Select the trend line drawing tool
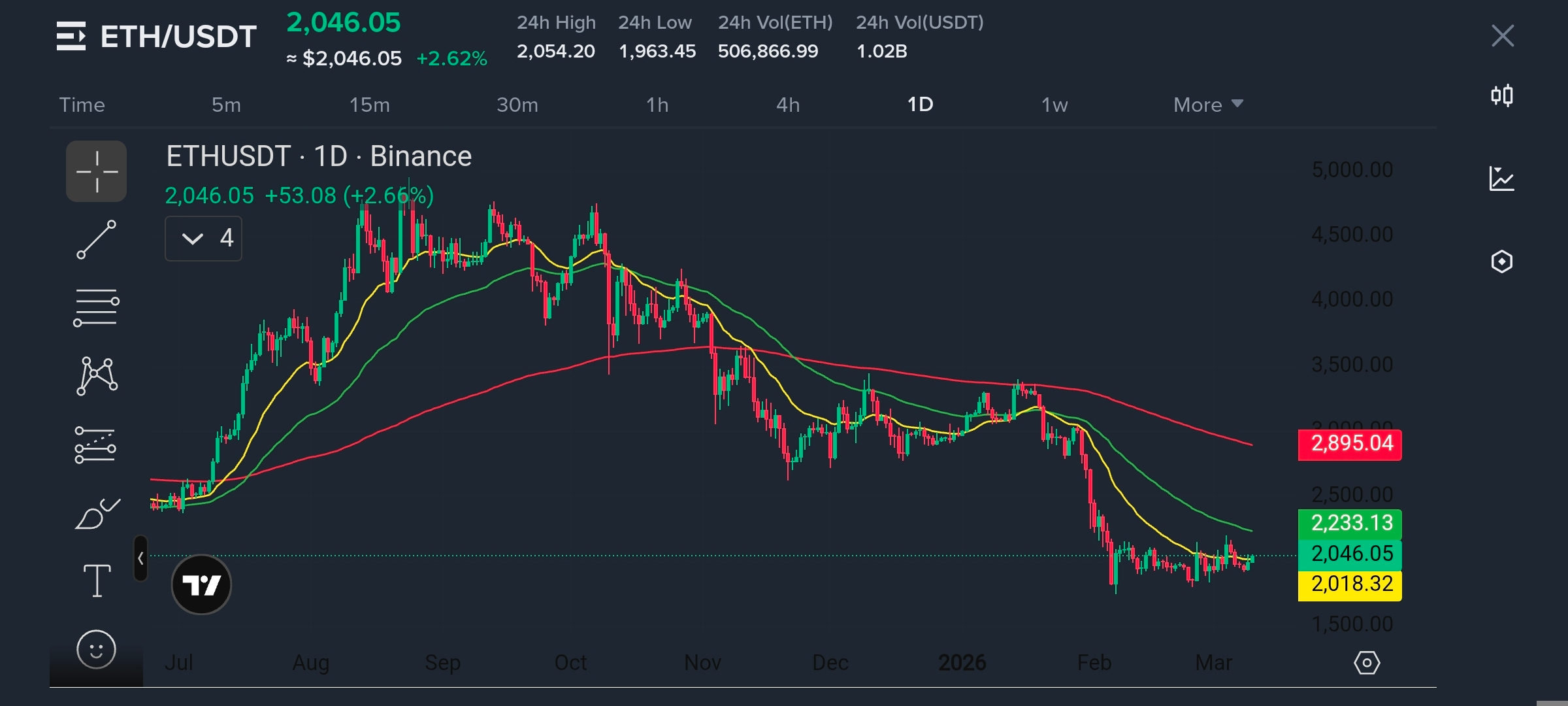Image resolution: width=1568 pixels, height=706 pixels. 96,239
